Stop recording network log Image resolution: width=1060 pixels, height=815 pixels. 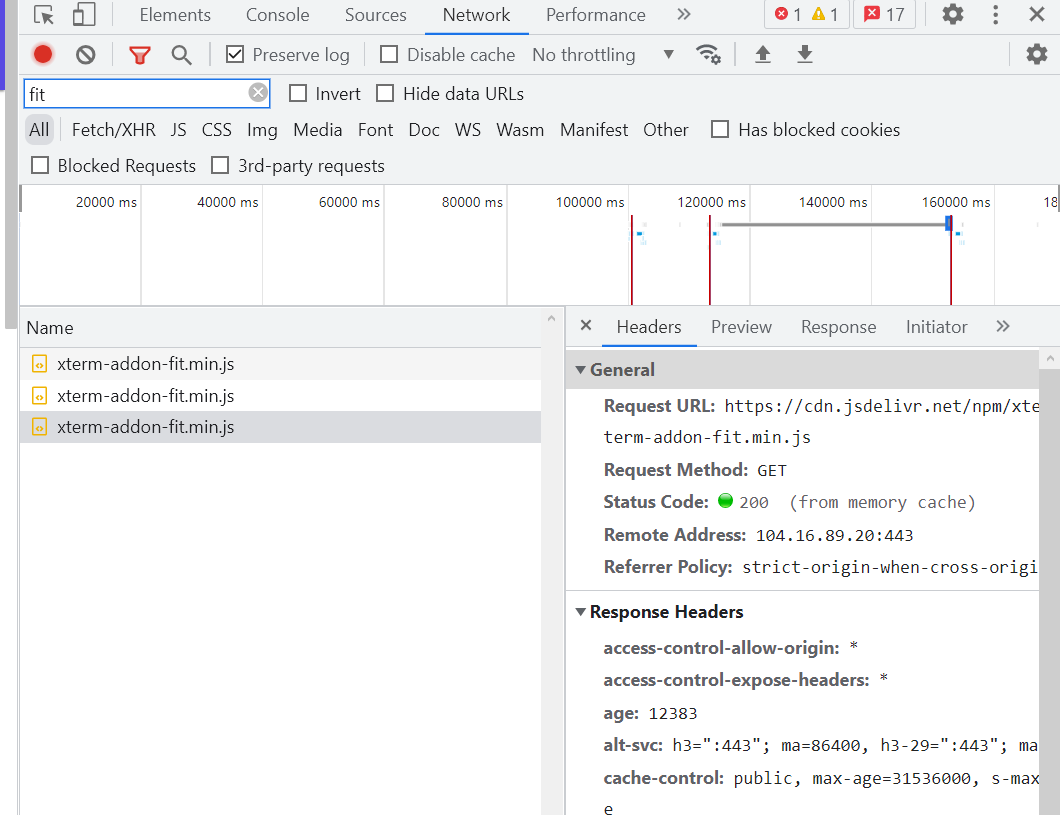pyautogui.click(x=42, y=54)
